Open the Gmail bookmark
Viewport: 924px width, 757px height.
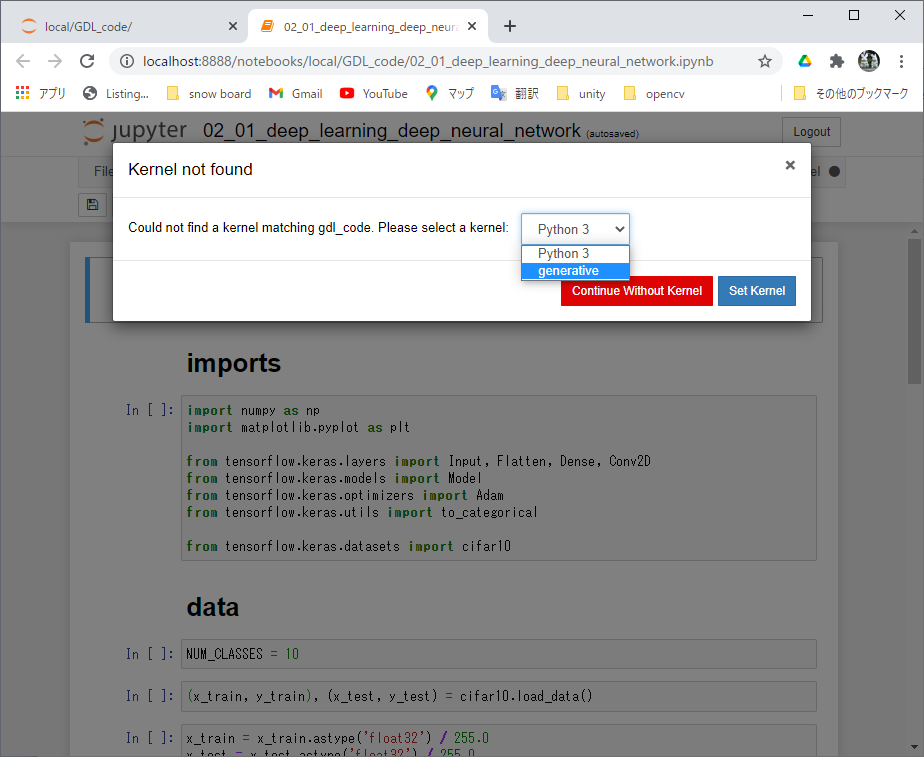(296, 93)
